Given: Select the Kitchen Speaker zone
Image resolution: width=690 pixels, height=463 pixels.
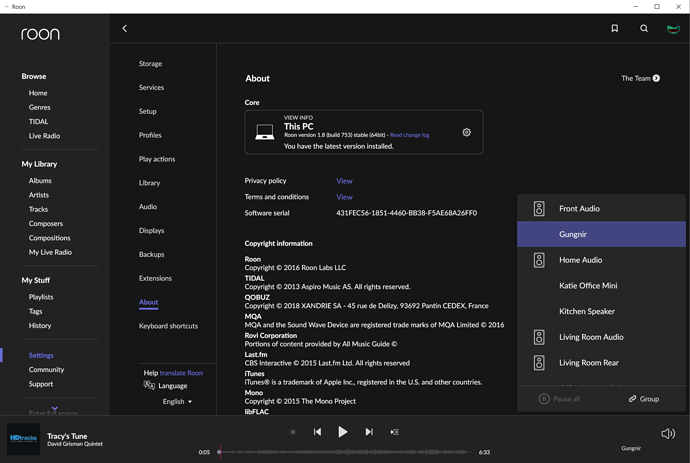Looking at the screenshot, I should coord(601,311).
